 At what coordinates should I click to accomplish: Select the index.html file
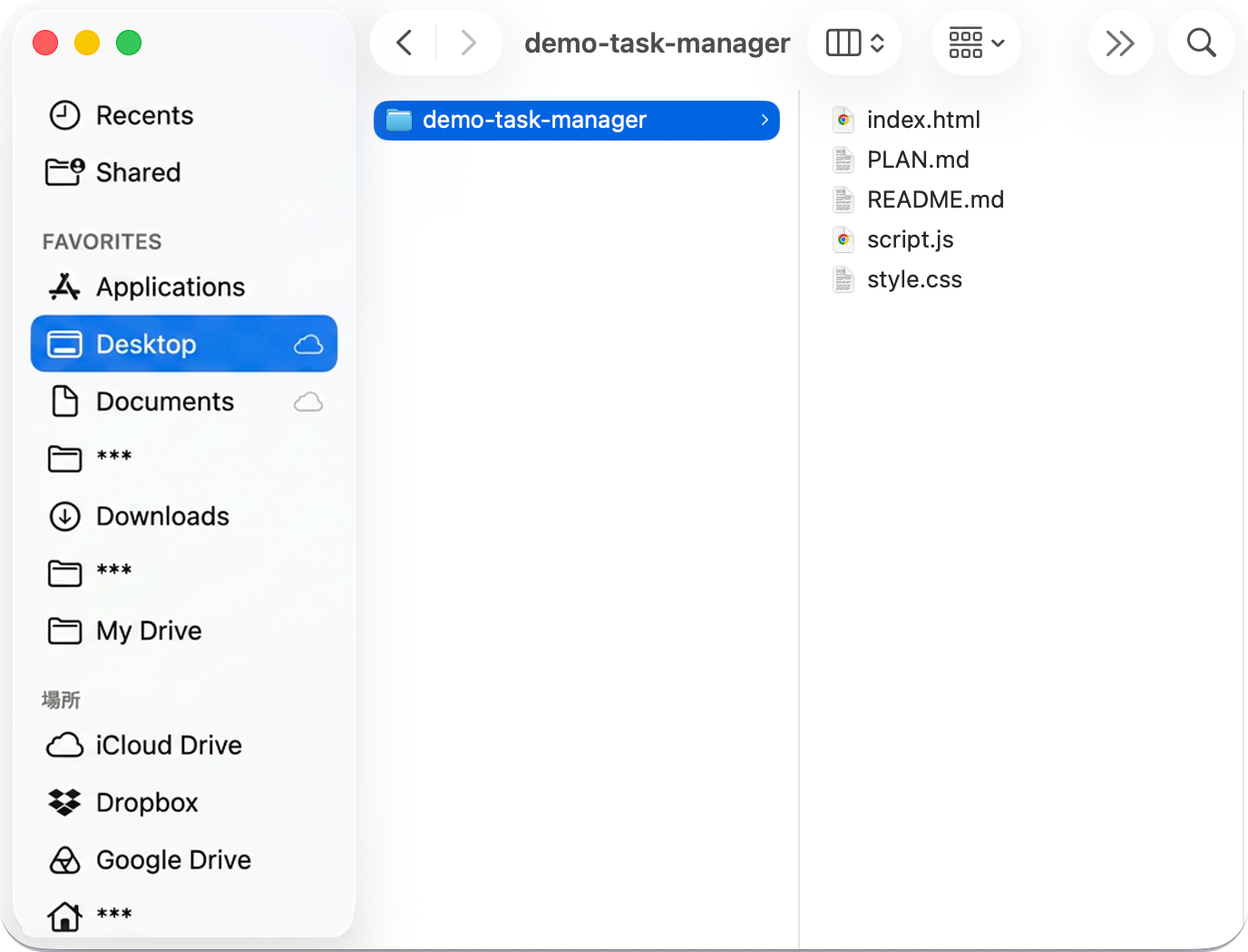click(x=923, y=120)
